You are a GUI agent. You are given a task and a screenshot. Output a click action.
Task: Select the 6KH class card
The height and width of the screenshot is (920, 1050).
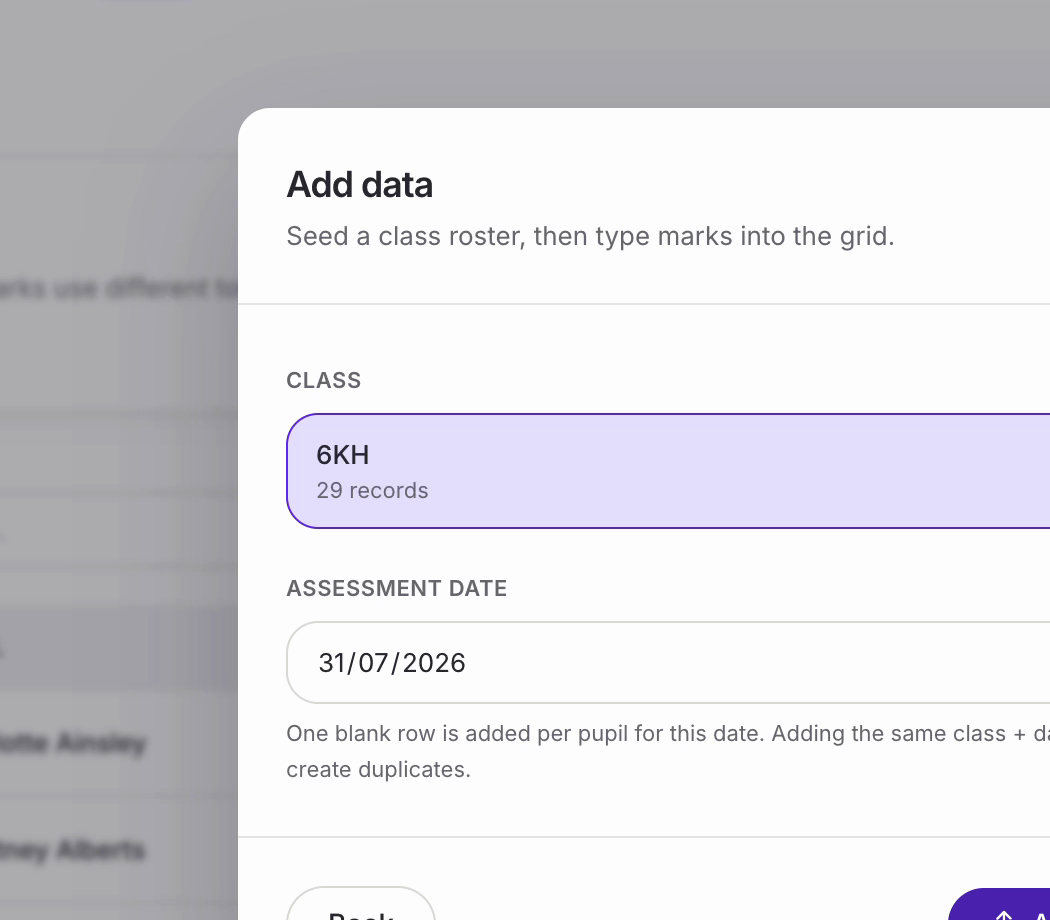tap(668, 471)
